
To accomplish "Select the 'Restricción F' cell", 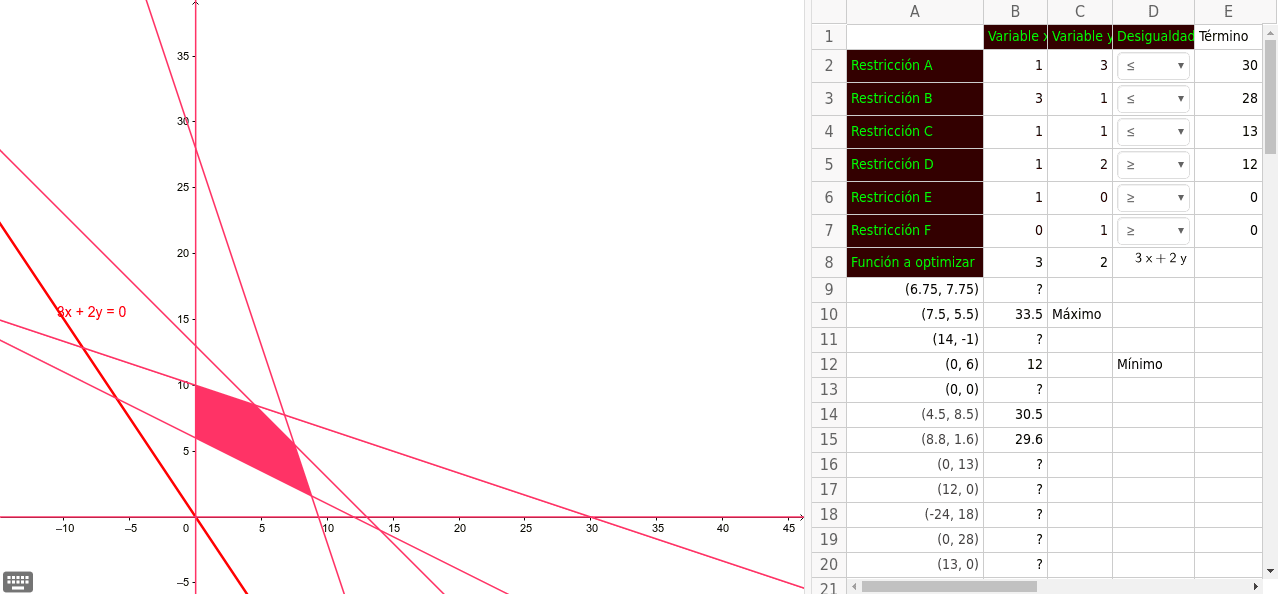I will click(915, 231).
